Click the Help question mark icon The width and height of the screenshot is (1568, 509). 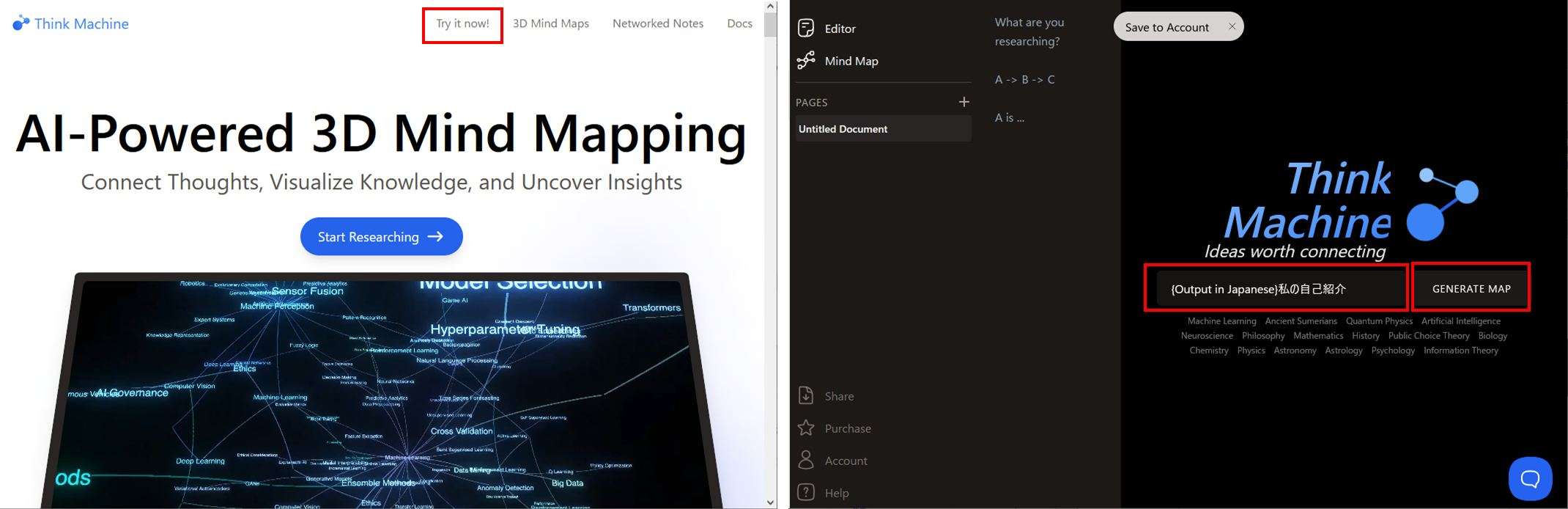tap(806, 492)
